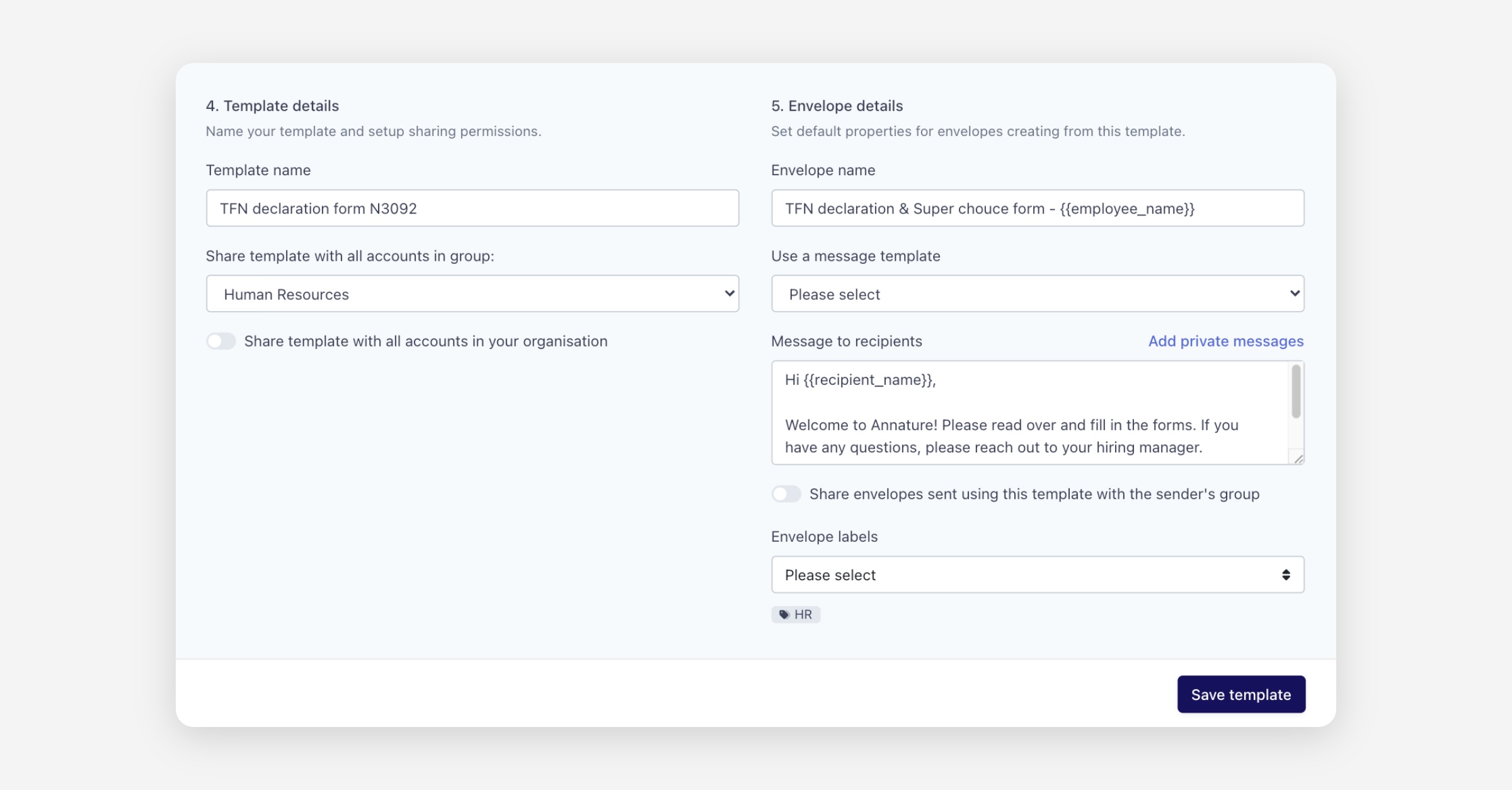
Task: Click the message textarea scrollbar thumb
Action: click(x=1296, y=392)
